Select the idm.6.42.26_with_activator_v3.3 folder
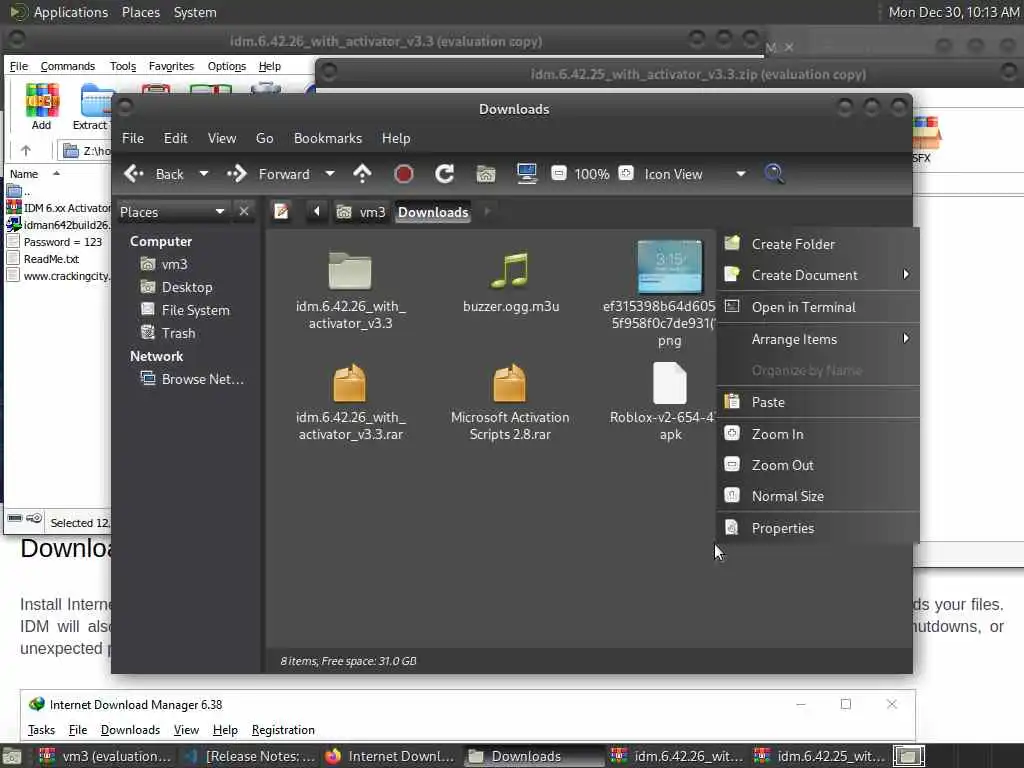 [x=350, y=291]
